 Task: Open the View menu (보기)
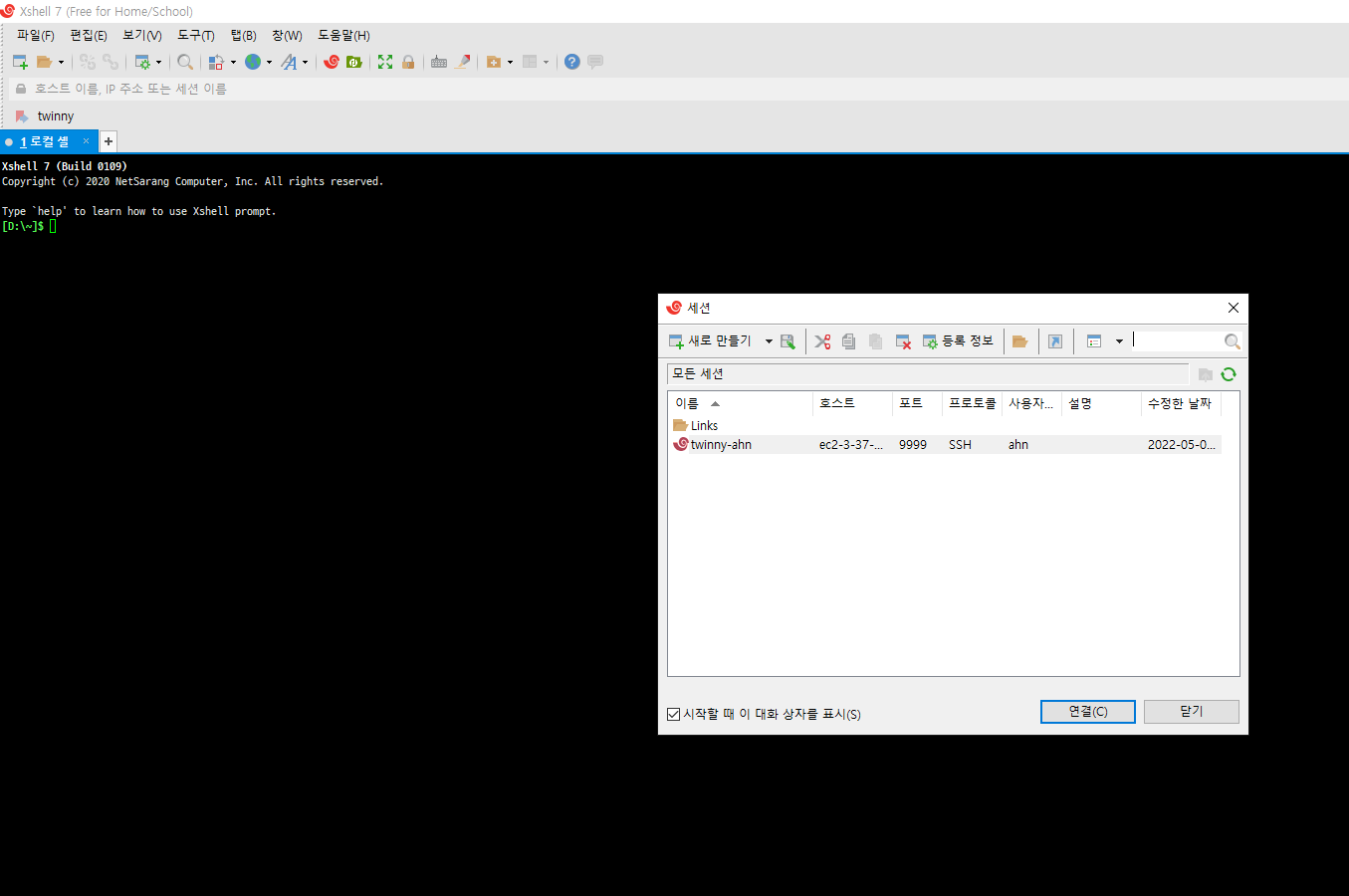pos(142,36)
